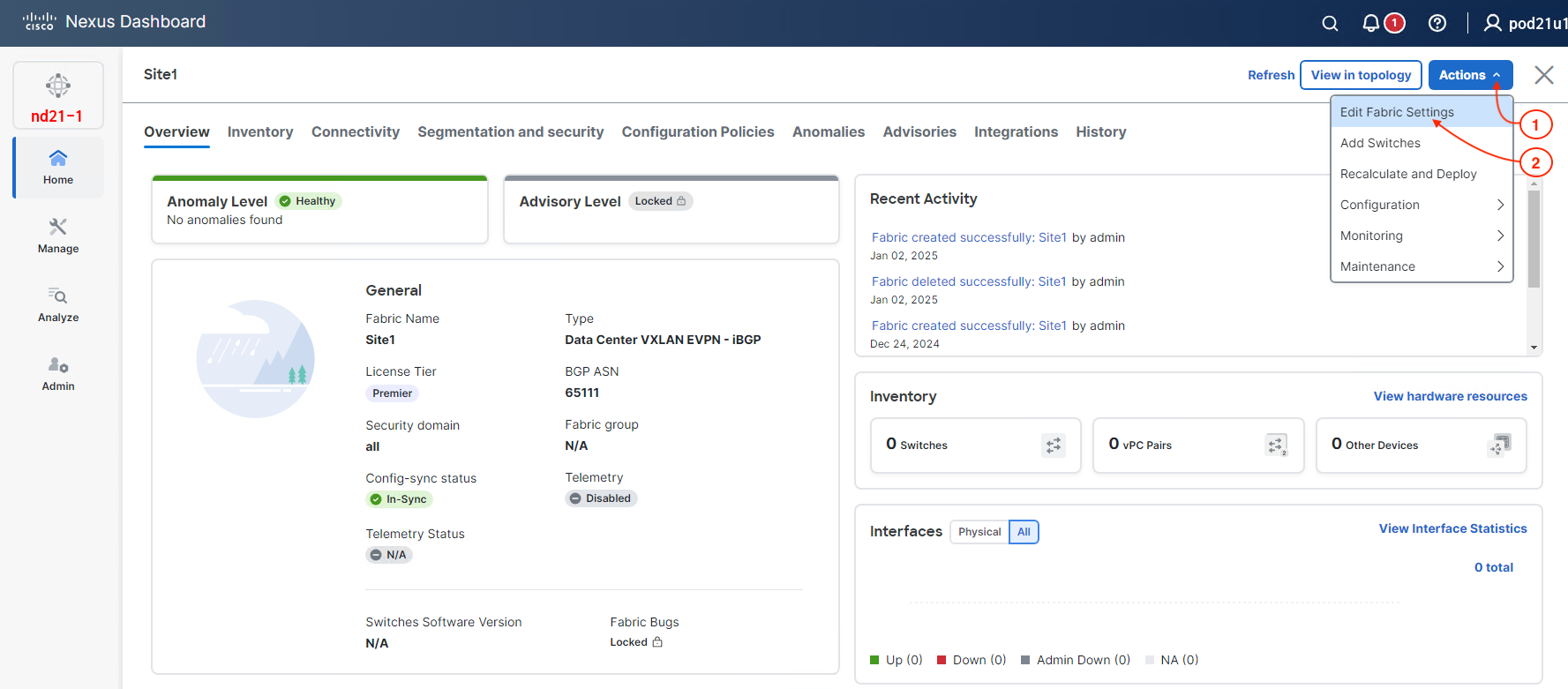Image resolution: width=1568 pixels, height=689 pixels.
Task: Go to Home in the sidebar
Action: (x=58, y=167)
